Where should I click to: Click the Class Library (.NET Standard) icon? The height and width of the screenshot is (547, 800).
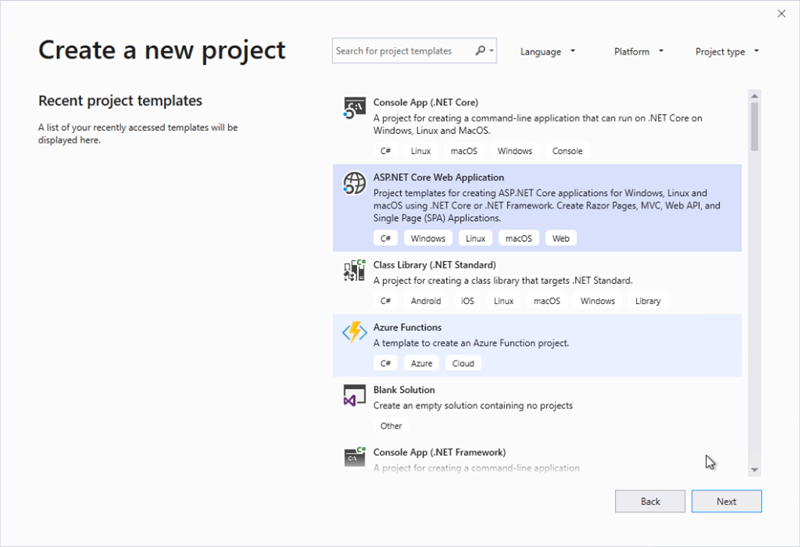click(354, 270)
